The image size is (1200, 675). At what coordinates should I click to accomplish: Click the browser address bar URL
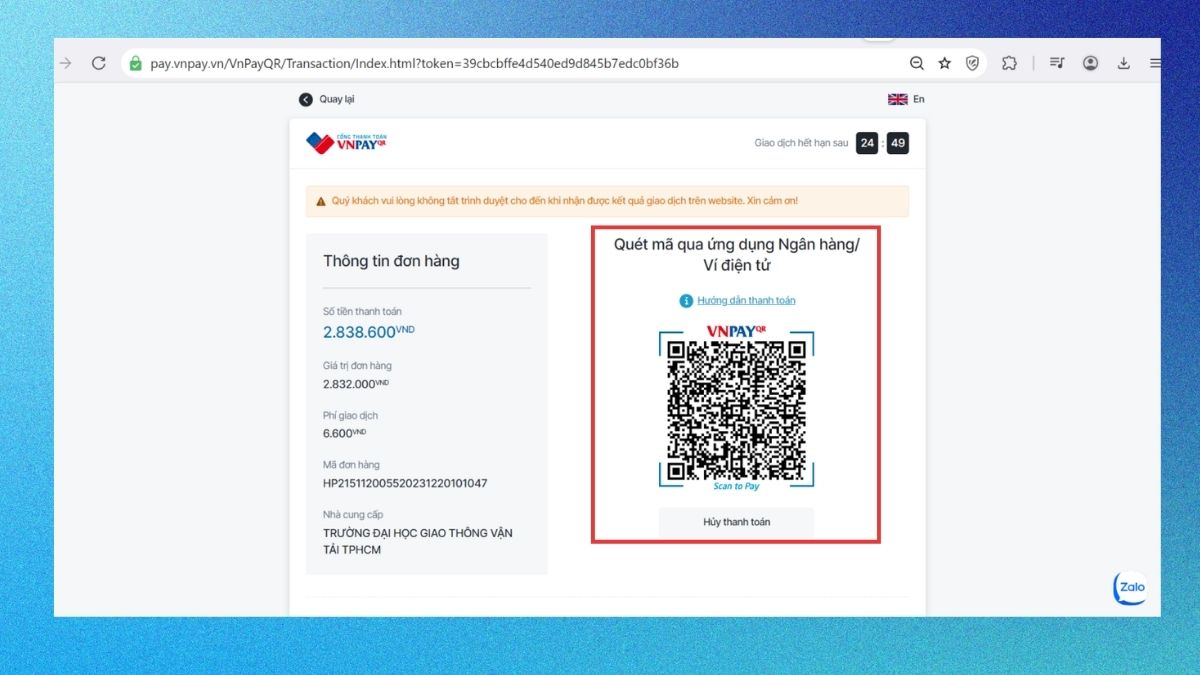(x=414, y=63)
